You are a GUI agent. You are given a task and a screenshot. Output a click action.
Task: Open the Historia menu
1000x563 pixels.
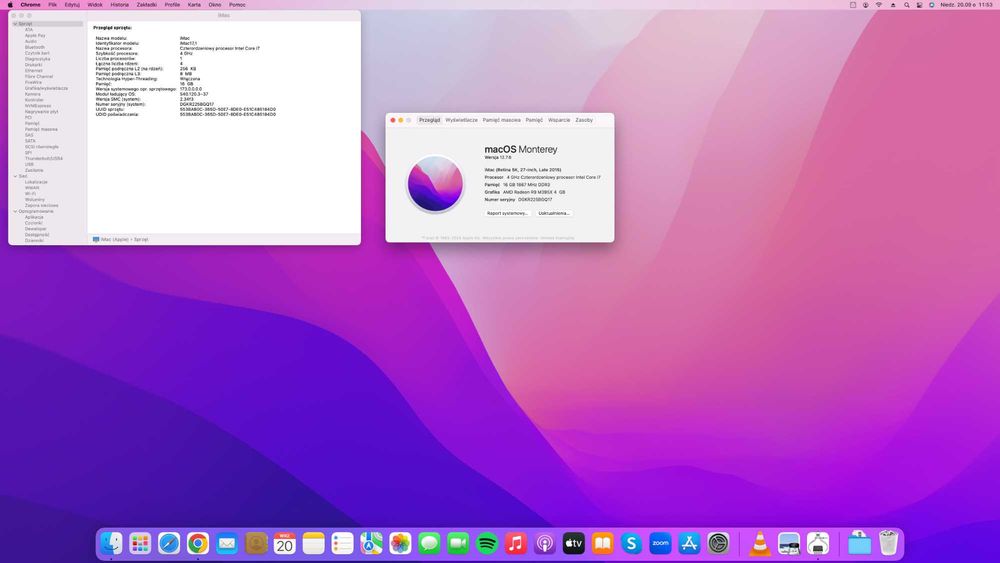(119, 4)
